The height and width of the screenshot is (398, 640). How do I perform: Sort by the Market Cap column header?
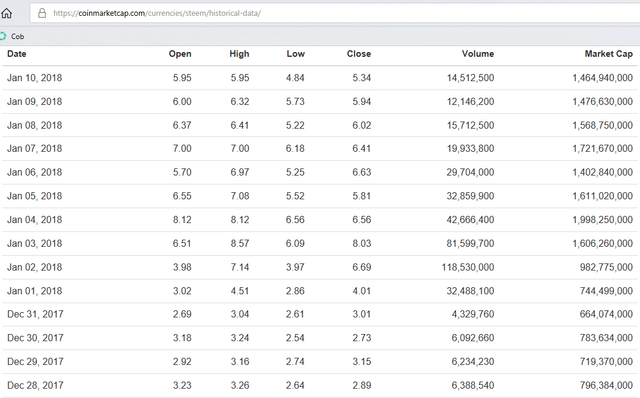[609, 54]
